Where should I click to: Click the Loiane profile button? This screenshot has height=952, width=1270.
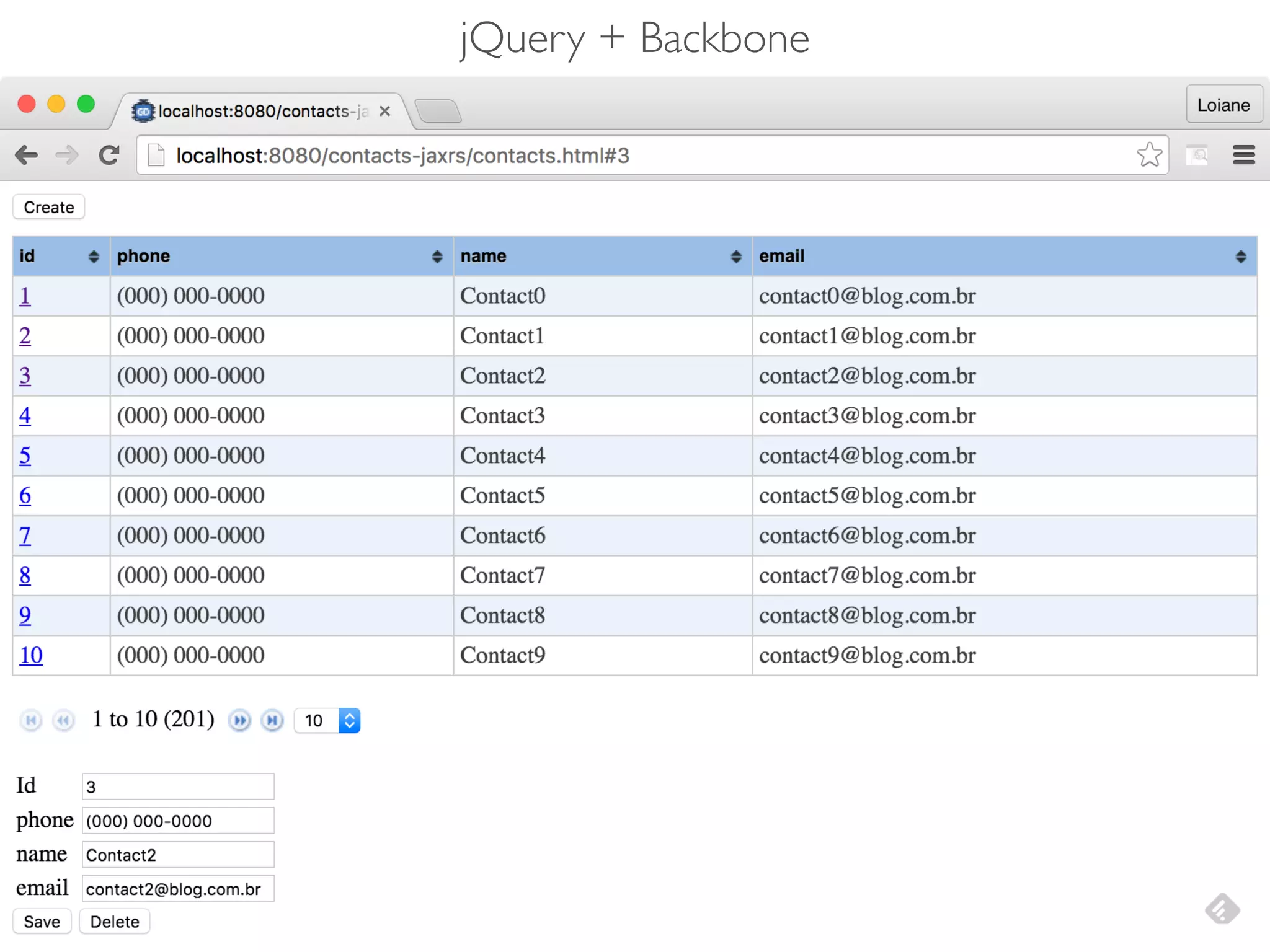pyautogui.click(x=1224, y=104)
